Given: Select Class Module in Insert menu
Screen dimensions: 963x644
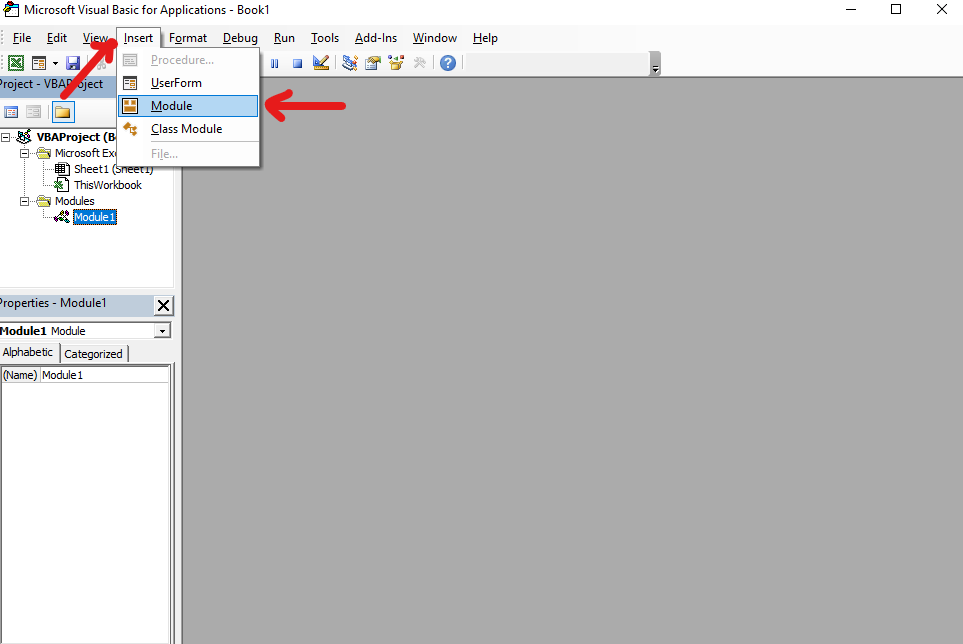Looking at the screenshot, I should (186, 129).
